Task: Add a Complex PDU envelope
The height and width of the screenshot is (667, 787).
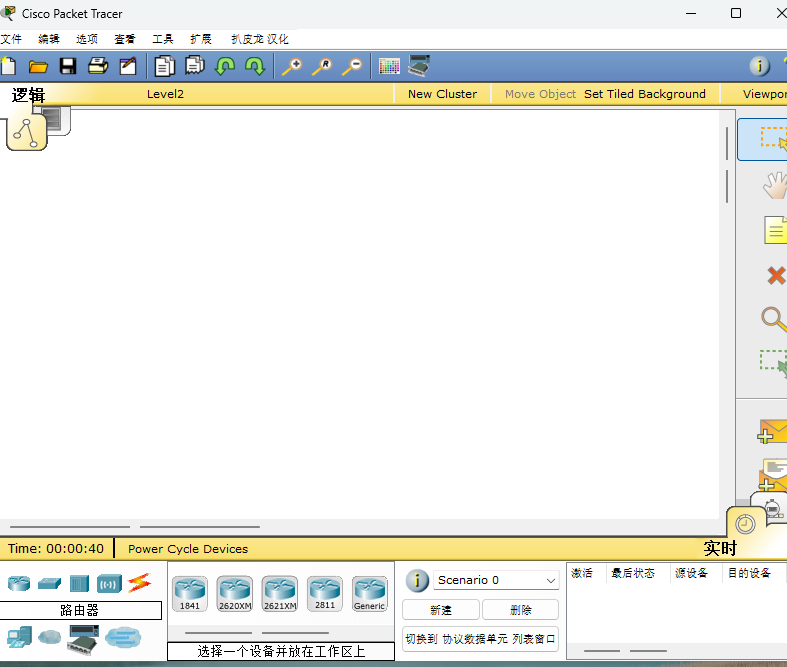Action: point(773,475)
